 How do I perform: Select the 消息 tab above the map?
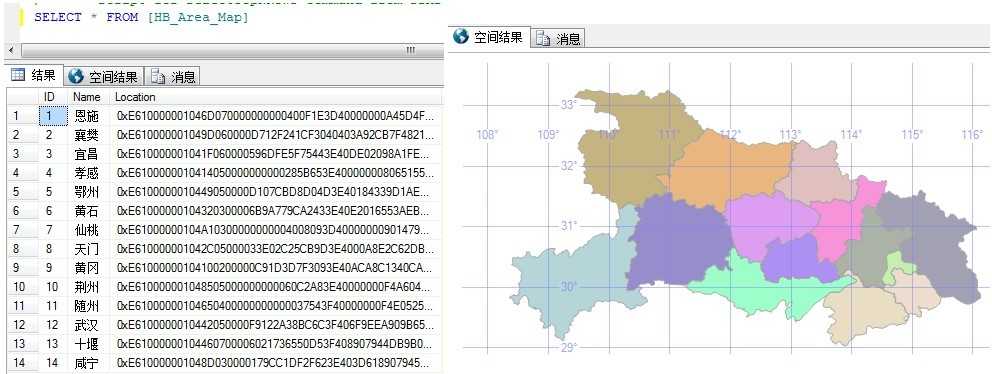coord(558,38)
